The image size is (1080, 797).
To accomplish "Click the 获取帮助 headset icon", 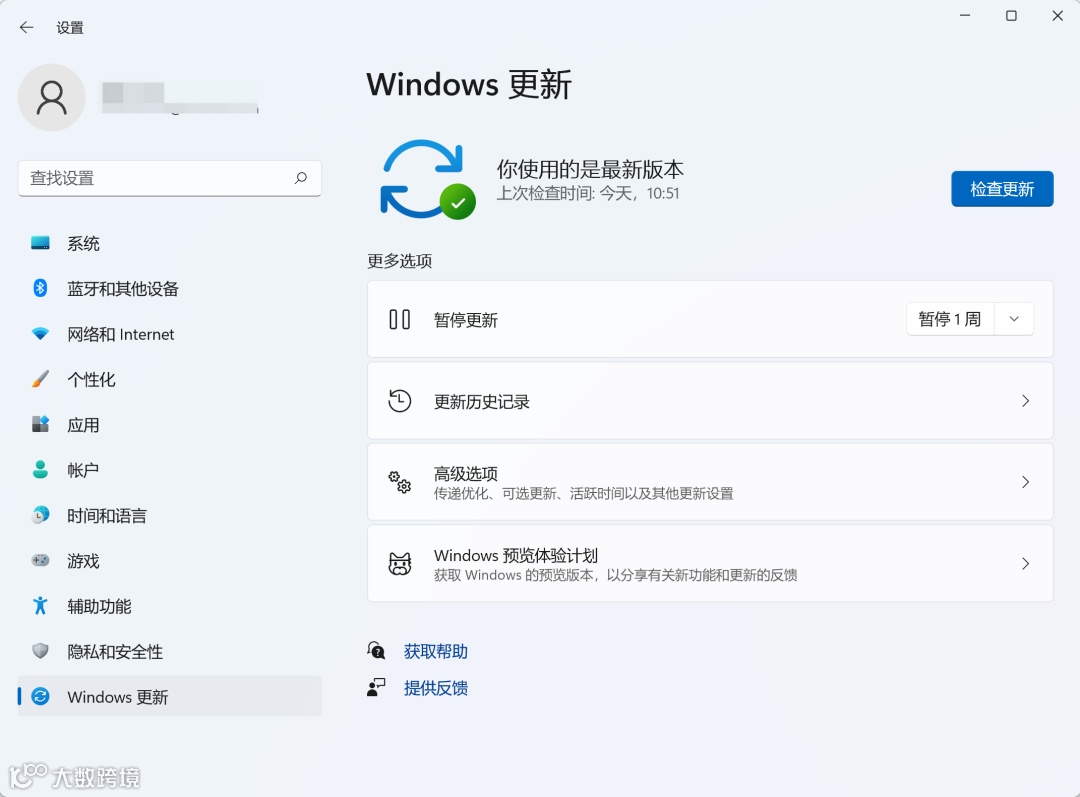I will 376,650.
